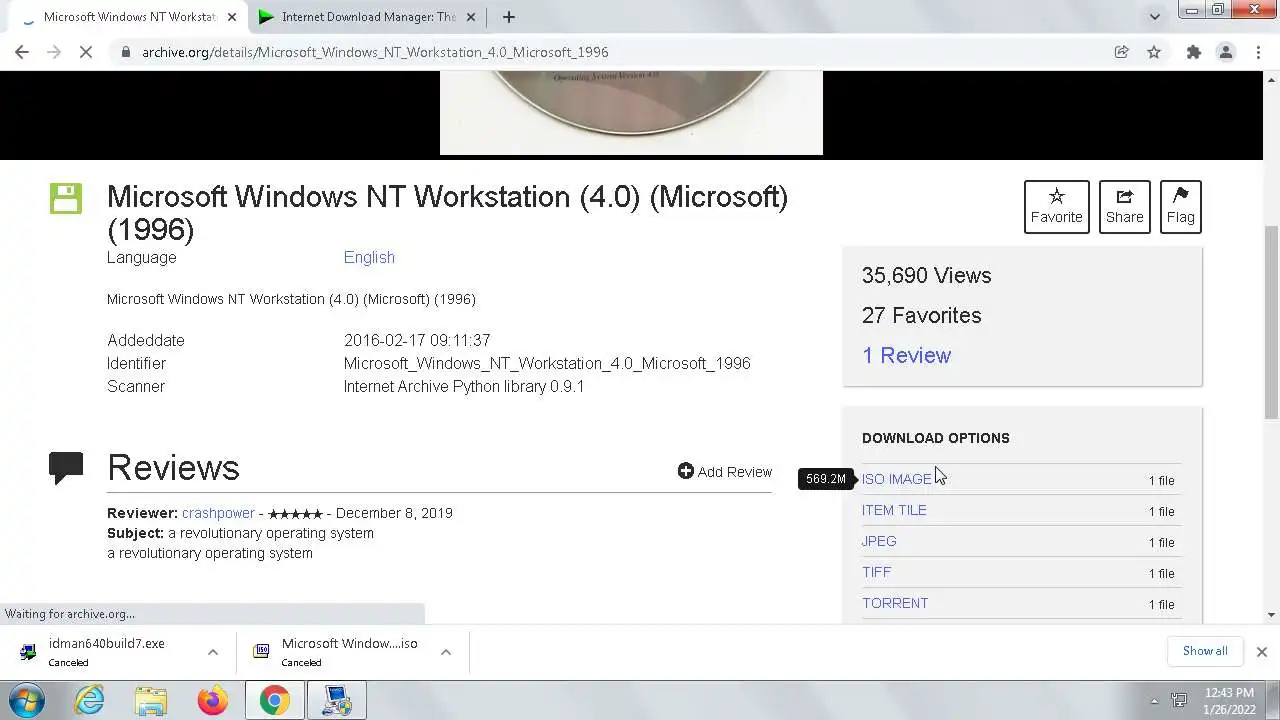Launch Firefox from taskbar
The image size is (1280, 720).
(212, 700)
